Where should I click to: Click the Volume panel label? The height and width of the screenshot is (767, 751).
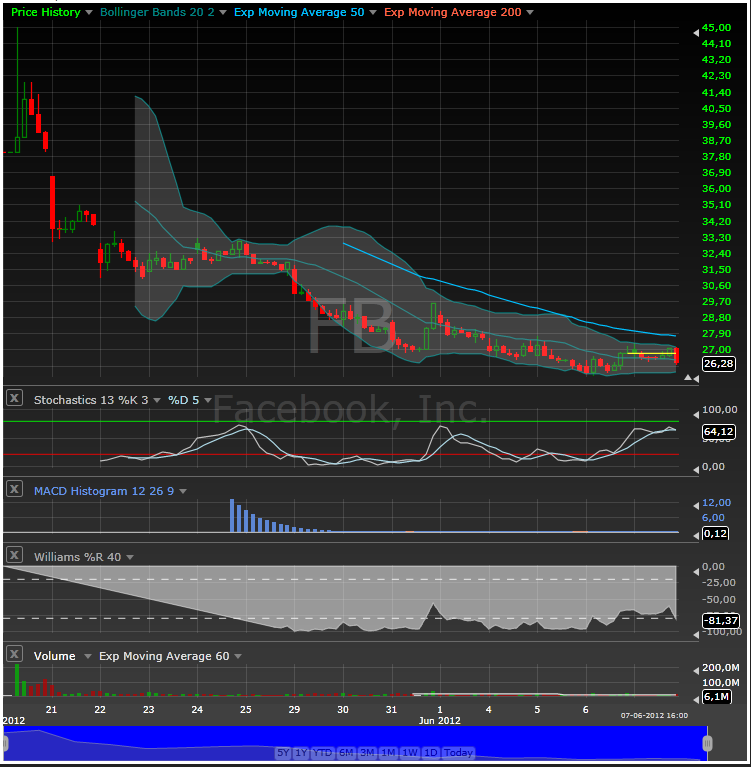54,656
